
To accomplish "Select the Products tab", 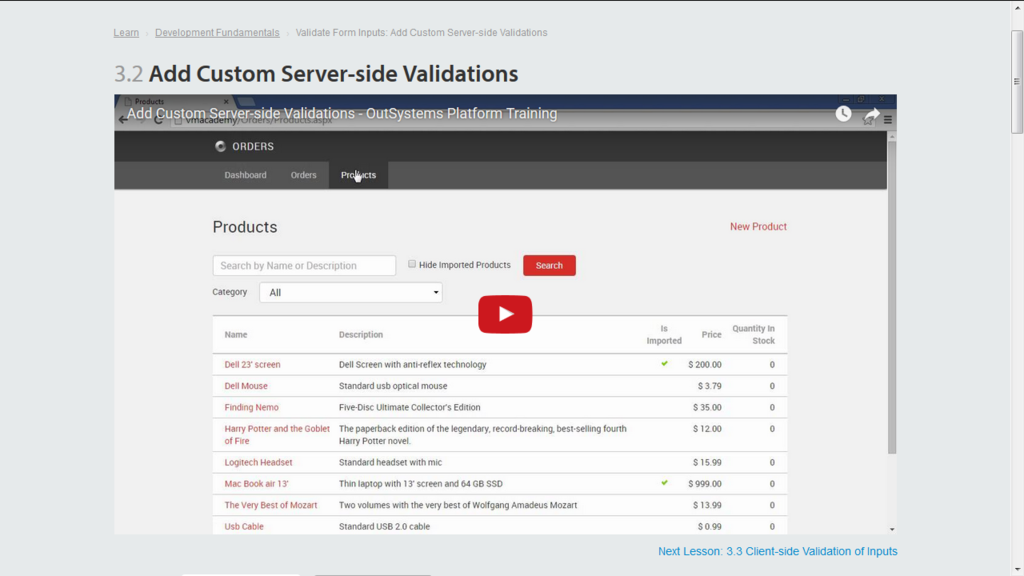I will [358, 175].
